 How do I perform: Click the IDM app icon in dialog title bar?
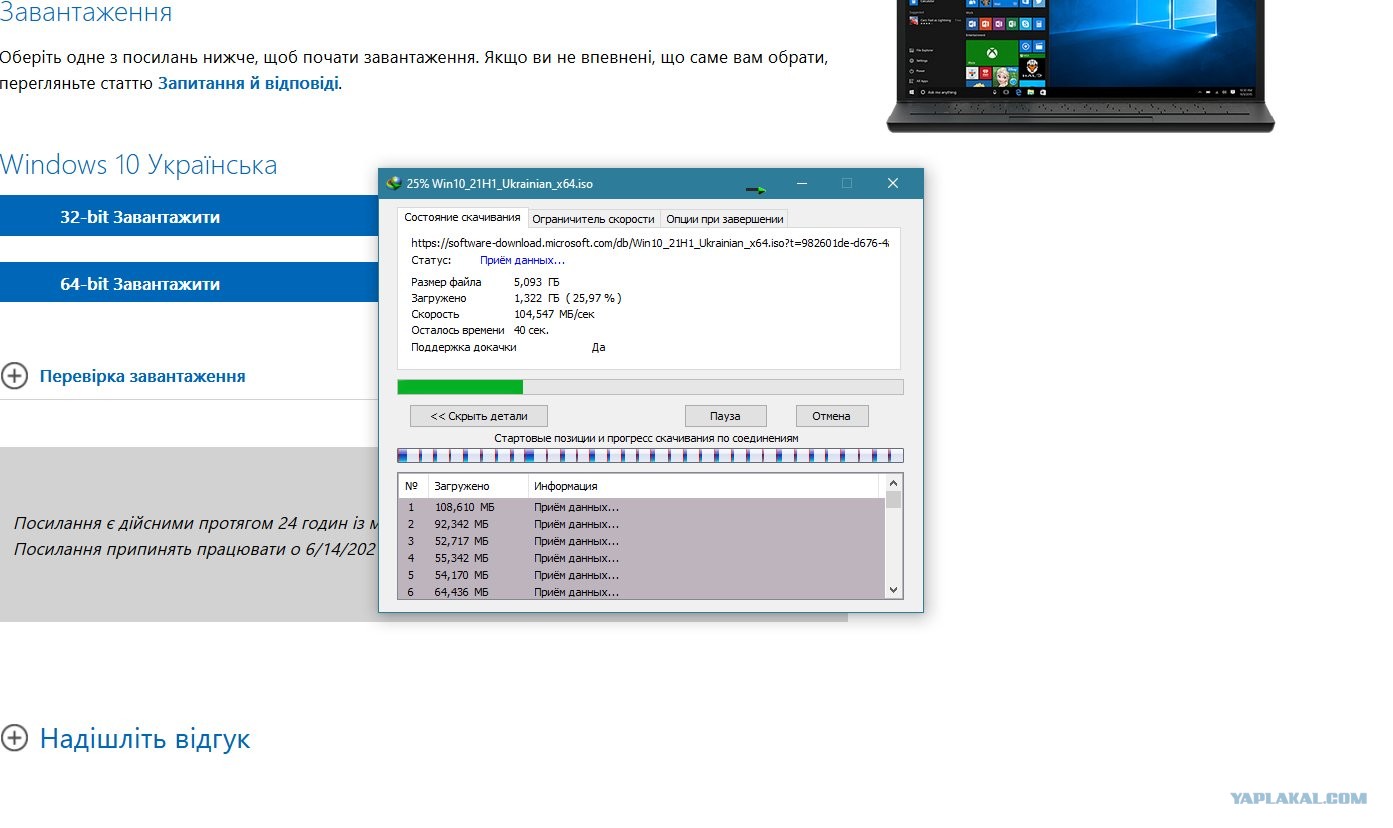[x=394, y=184]
